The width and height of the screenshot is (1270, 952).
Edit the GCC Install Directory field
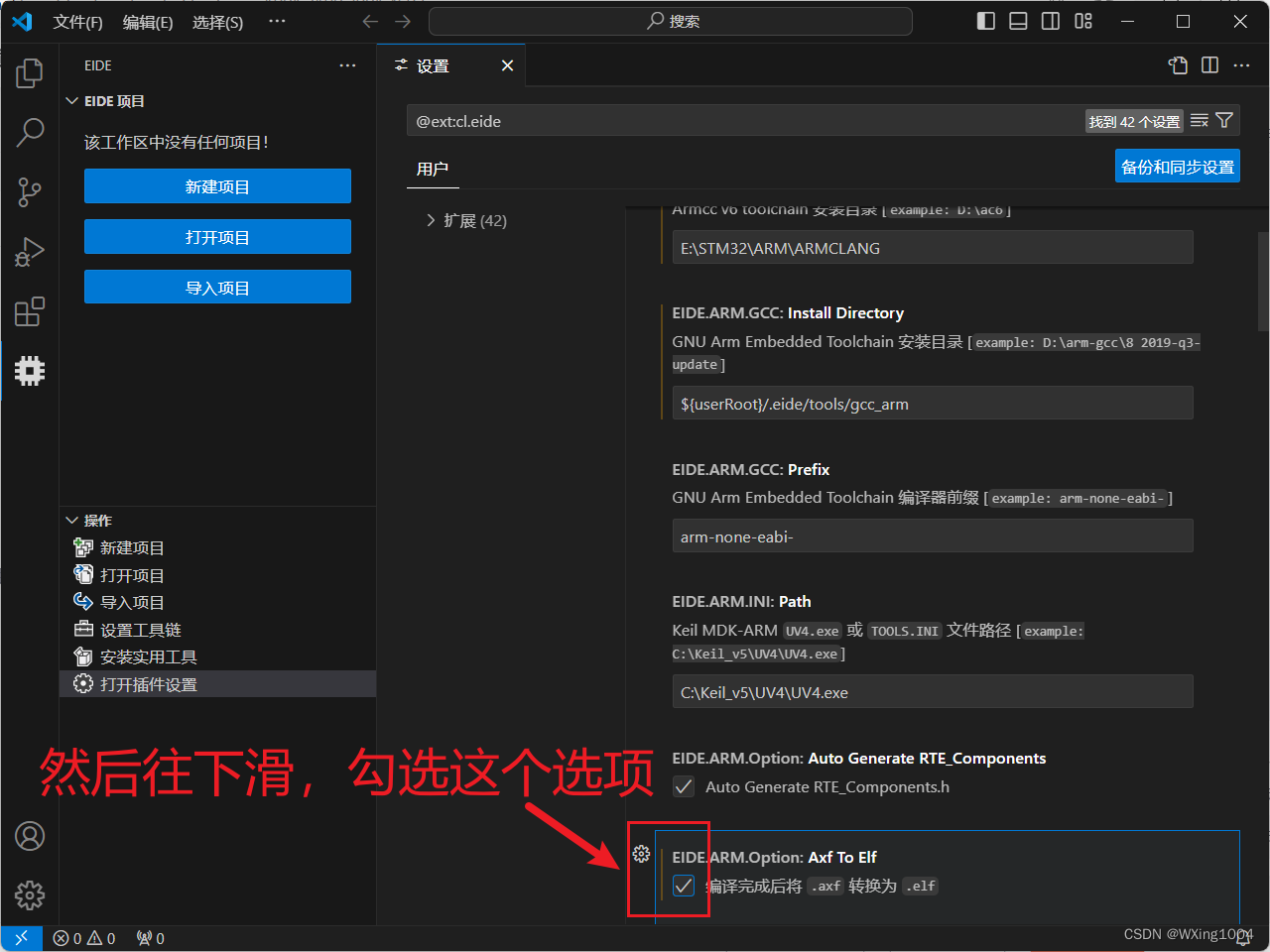click(933, 404)
